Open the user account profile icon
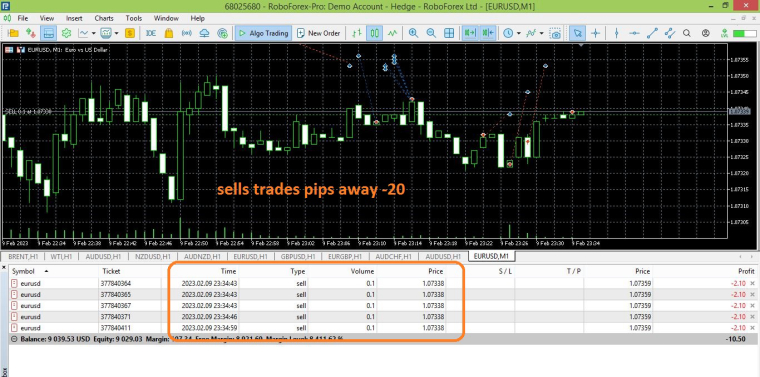Screen dimensions: 760x377 (x=705, y=33)
